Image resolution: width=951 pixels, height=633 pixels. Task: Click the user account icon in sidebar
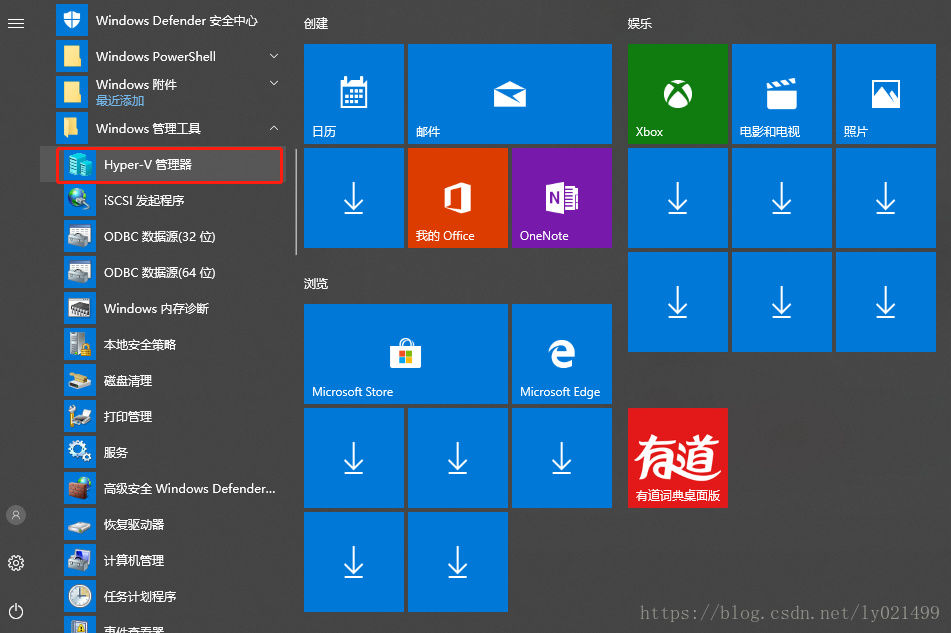[x=16, y=515]
